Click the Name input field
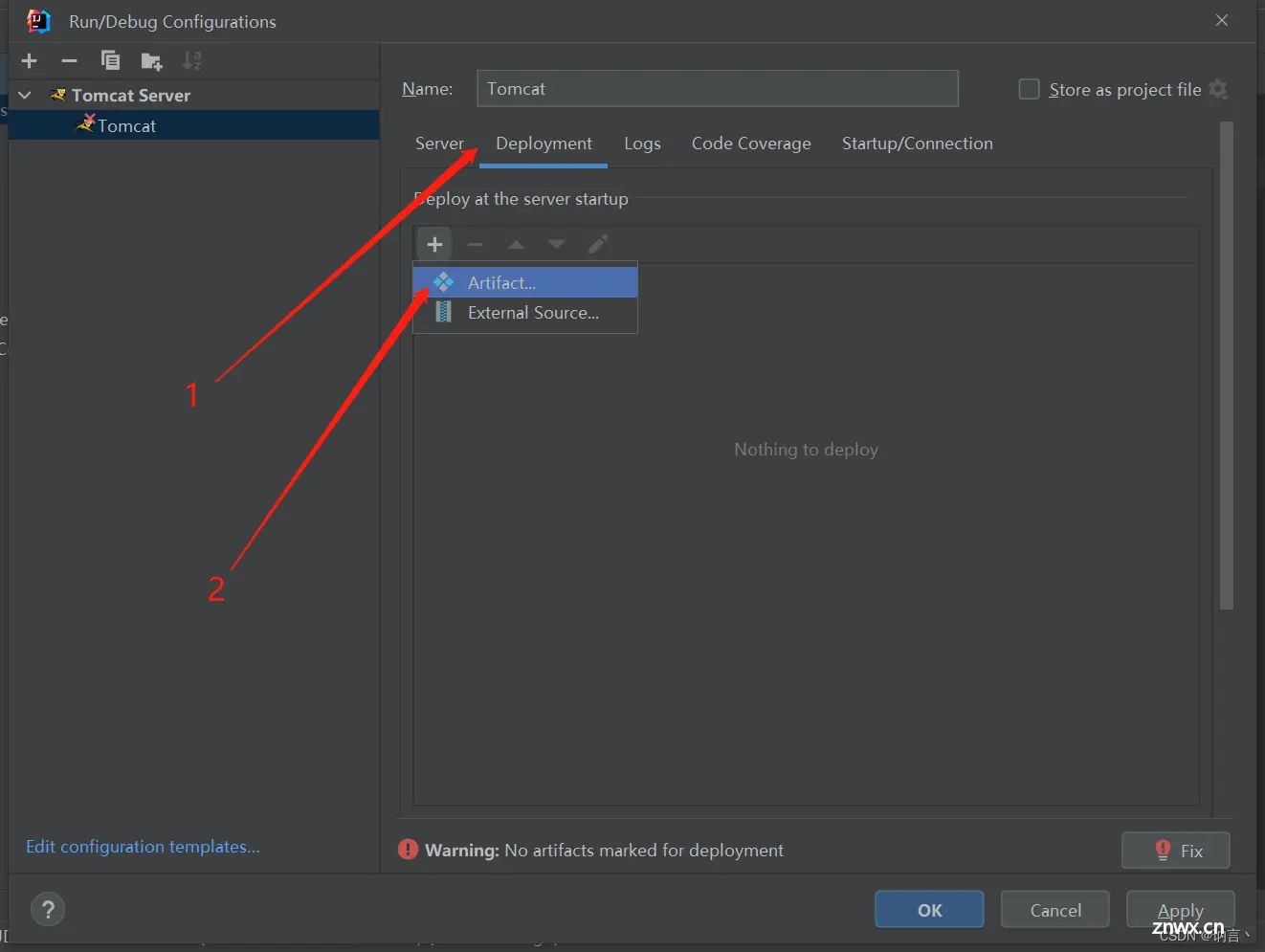The width and height of the screenshot is (1265, 952). tap(718, 88)
